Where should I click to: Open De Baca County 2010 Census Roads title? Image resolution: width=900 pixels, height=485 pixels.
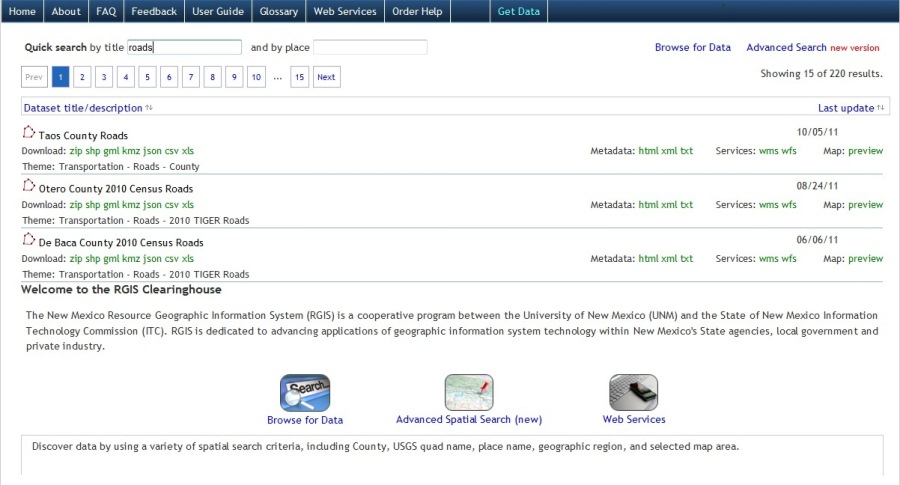click(121, 243)
